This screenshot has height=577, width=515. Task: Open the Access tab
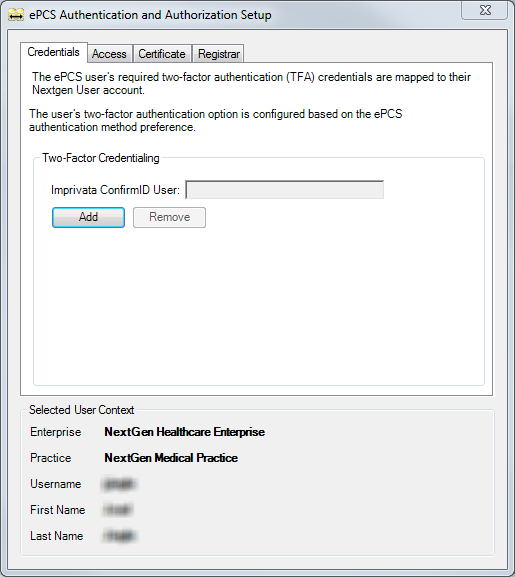click(x=109, y=54)
